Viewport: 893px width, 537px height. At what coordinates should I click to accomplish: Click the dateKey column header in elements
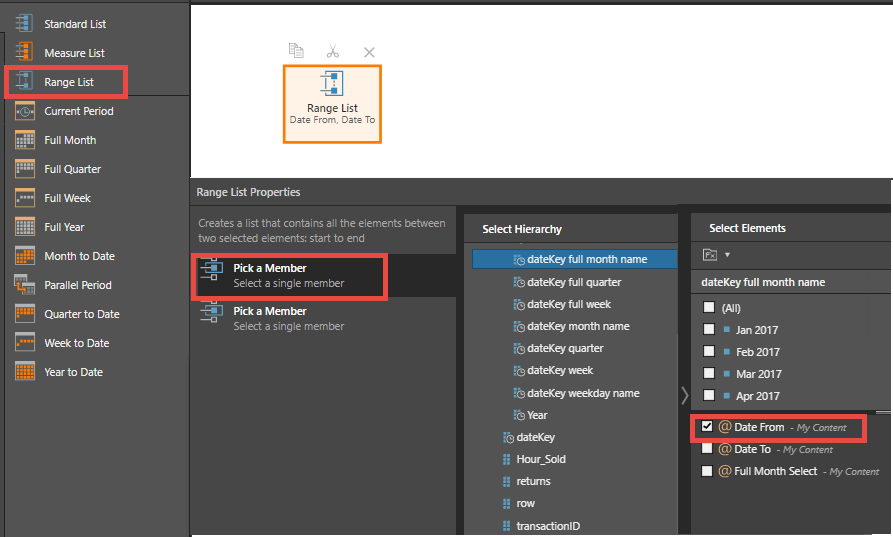coord(763,282)
